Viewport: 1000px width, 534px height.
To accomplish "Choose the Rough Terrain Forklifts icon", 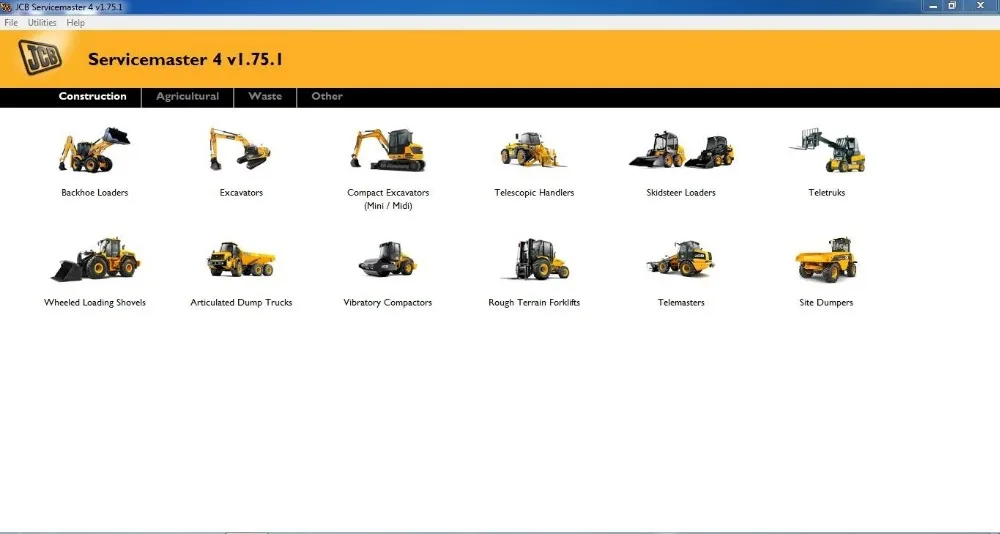I will pos(534,259).
